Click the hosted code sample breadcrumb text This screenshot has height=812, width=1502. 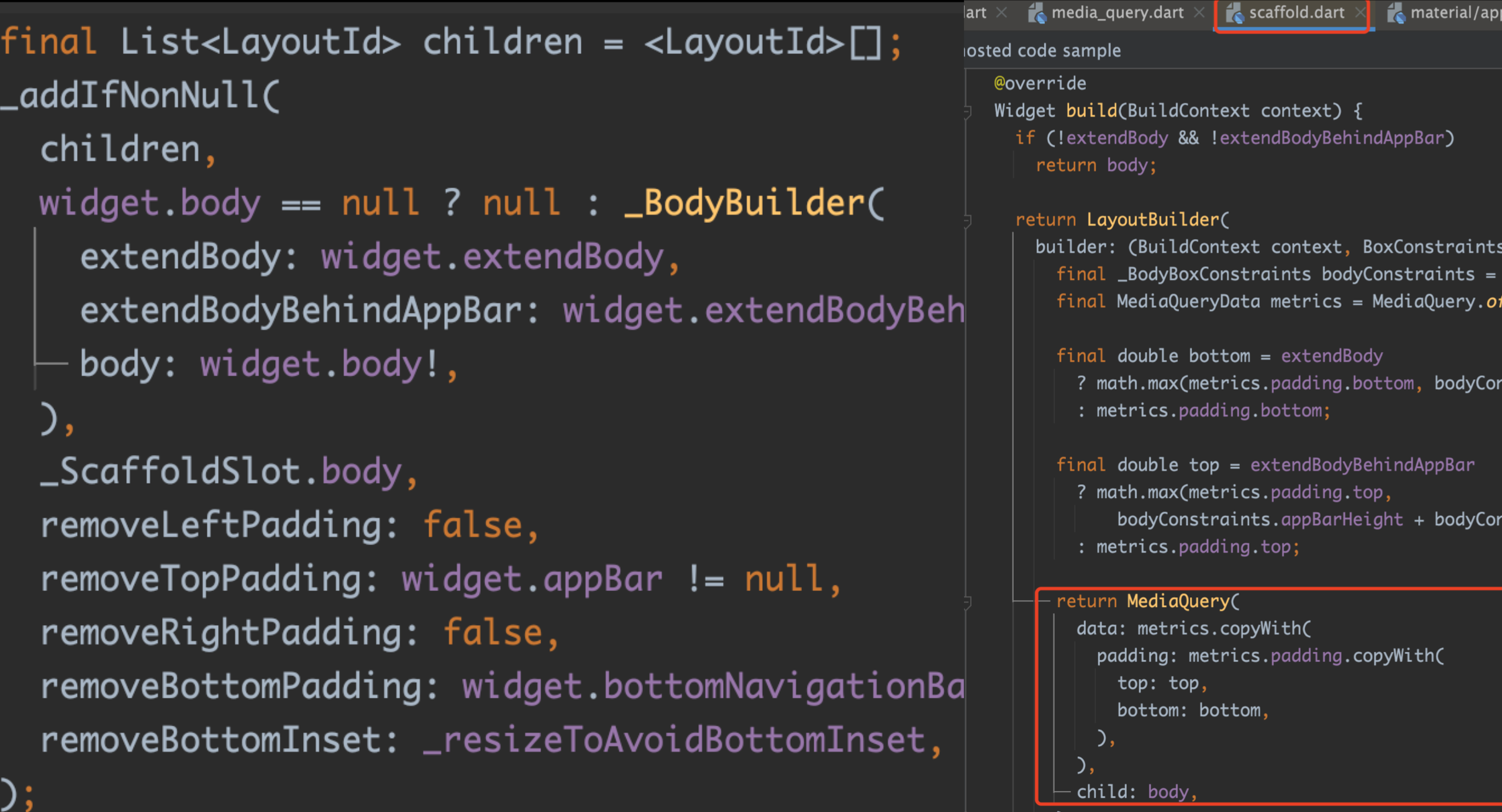1044,51
